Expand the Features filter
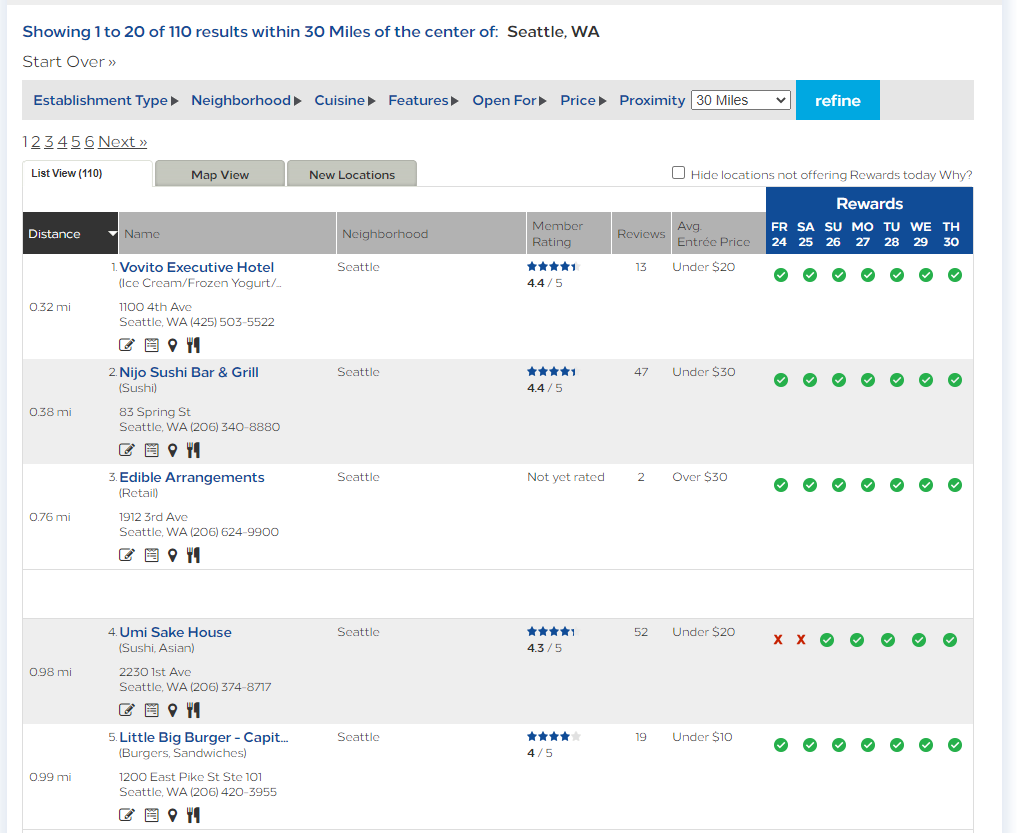1017x833 pixels. click(423, 101)
